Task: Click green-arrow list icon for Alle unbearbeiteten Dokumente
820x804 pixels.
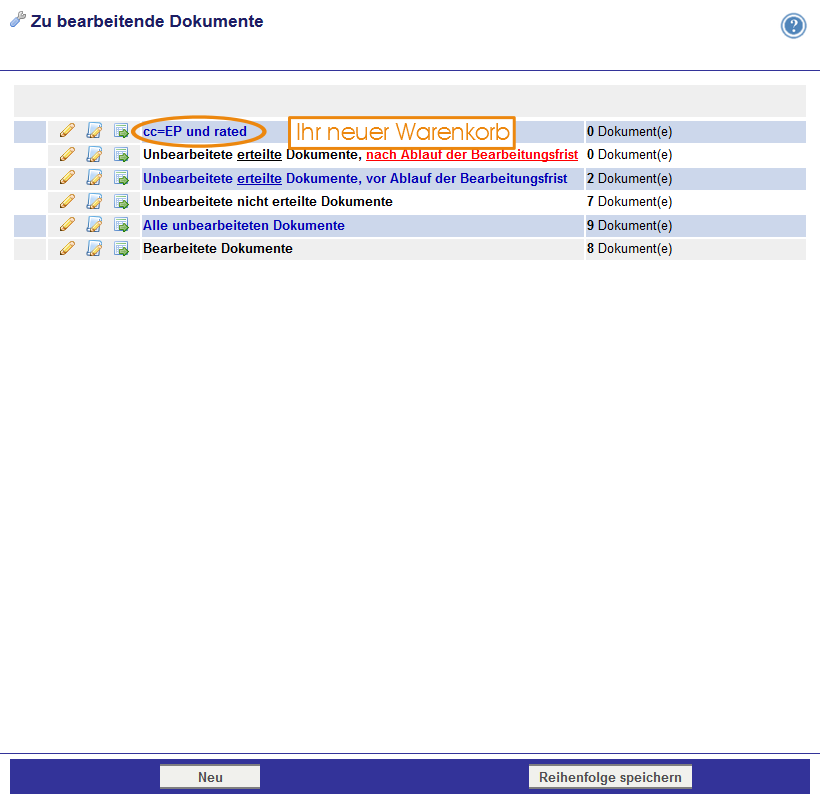Action: [x=121, y=224]
